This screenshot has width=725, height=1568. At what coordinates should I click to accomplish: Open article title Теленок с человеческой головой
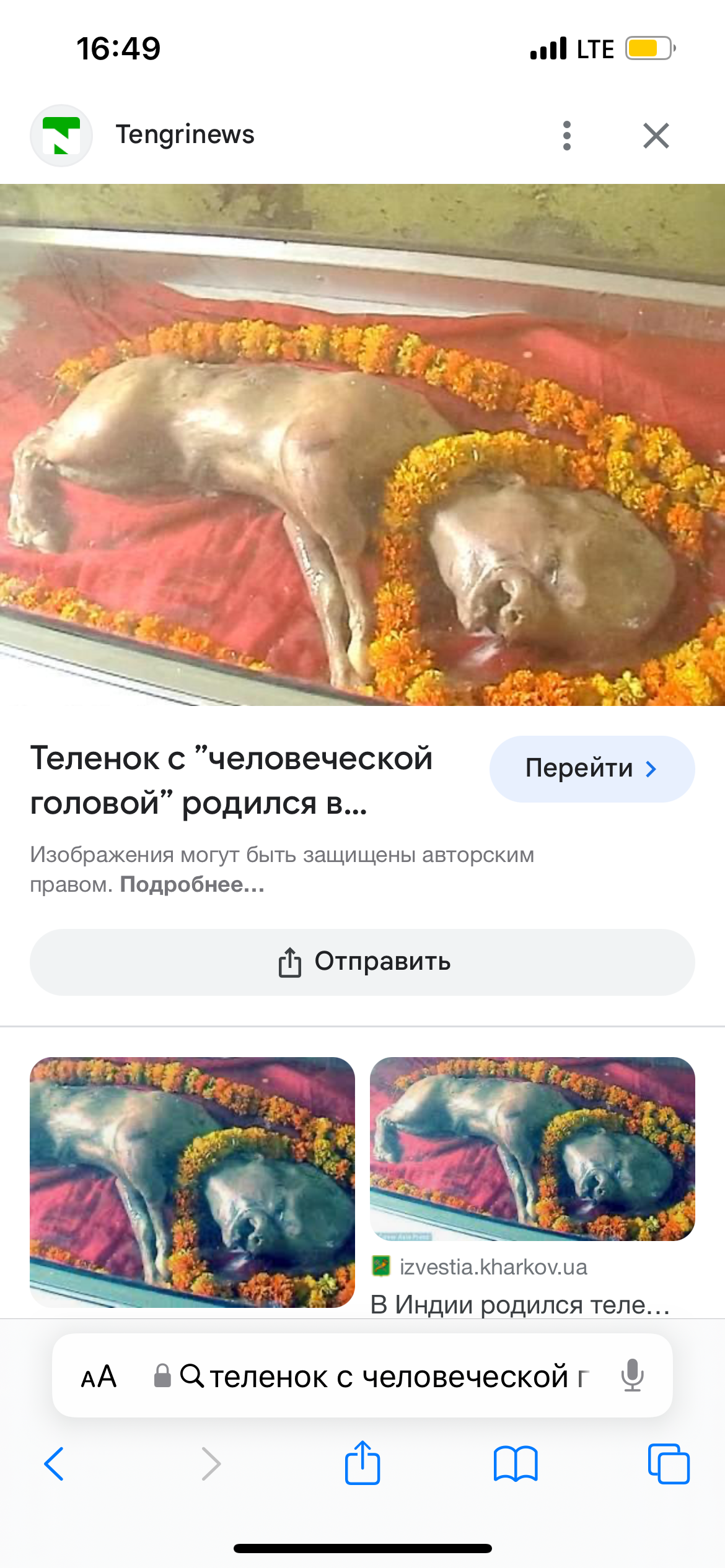click(231, 780)
